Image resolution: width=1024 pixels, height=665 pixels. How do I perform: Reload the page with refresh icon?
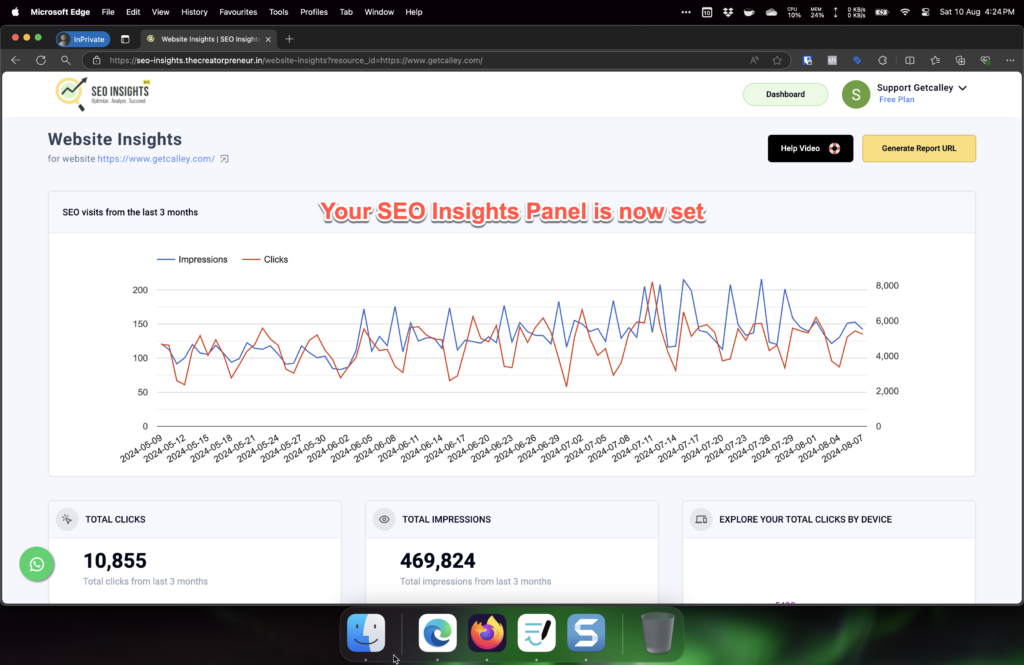click(40, 60)
